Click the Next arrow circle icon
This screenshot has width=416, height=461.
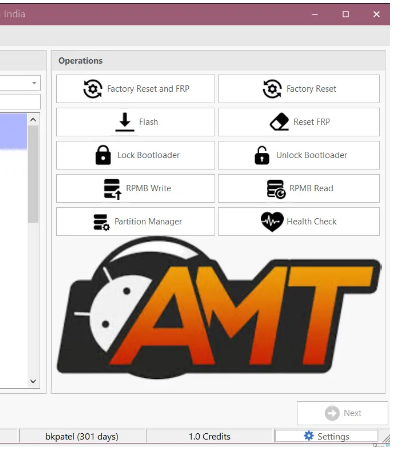coord(332,413)
